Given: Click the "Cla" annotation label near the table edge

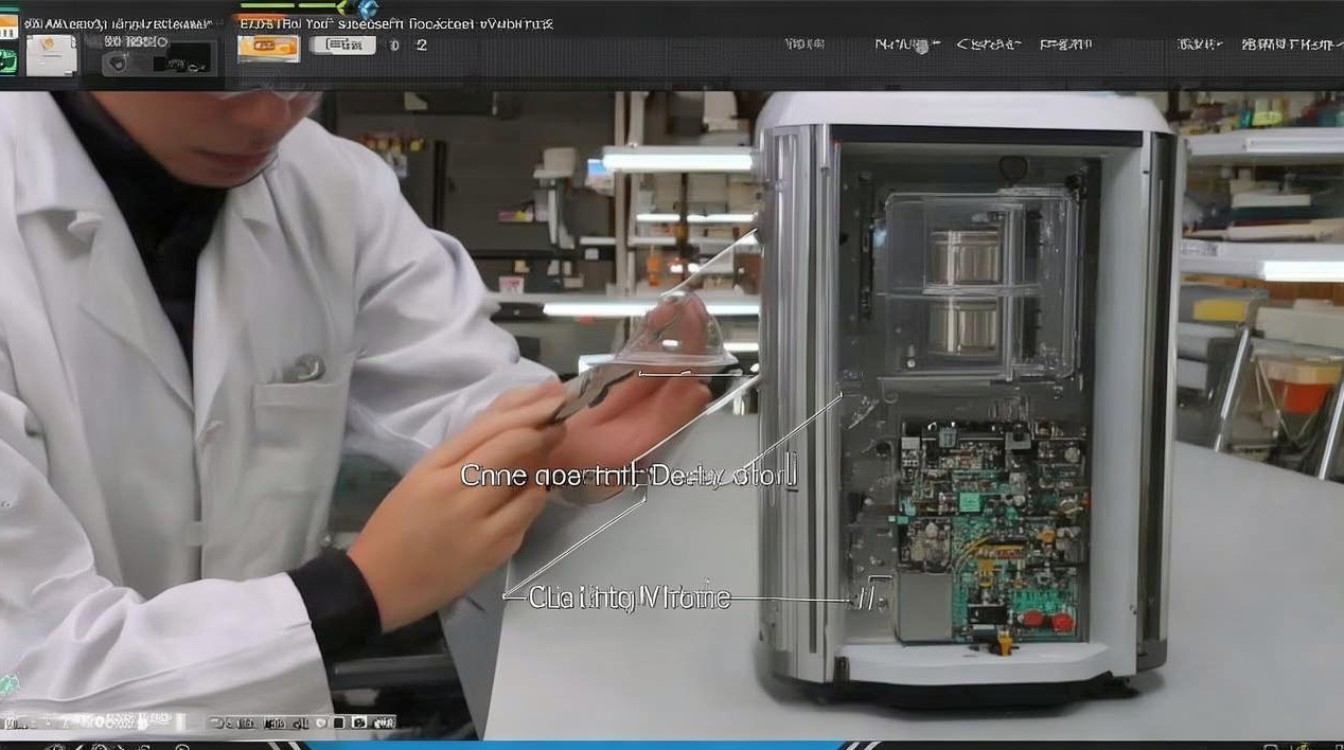Looking at the screenshot, I should (x=551, y=598).
